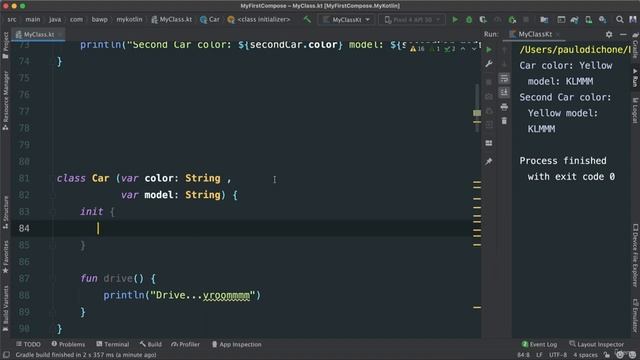The width and height of the screenshot is (640, 360).
Task: Click warning stripe marker beside line 88
Action: [x=477, y=307]
